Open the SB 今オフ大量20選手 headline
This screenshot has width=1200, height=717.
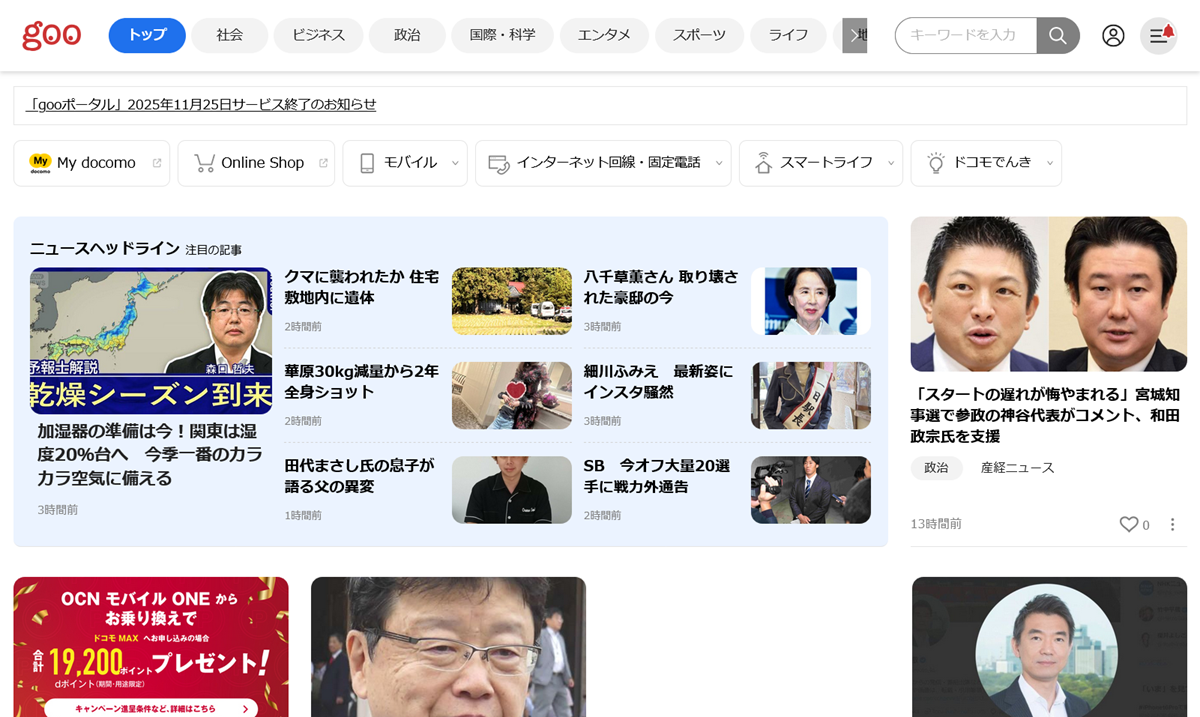click(657, 476)
